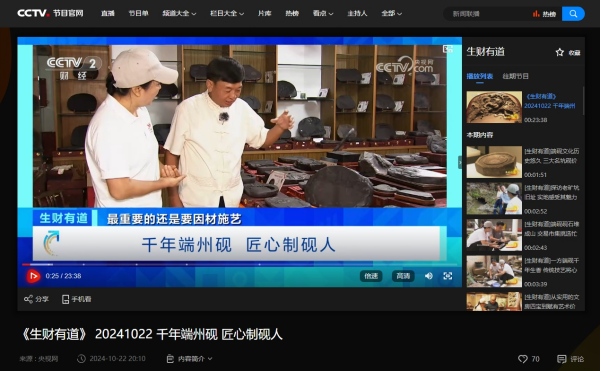Expand 看点 dropdown menu
This screenshot has width=601, height=371.
[x=323, y=13]
